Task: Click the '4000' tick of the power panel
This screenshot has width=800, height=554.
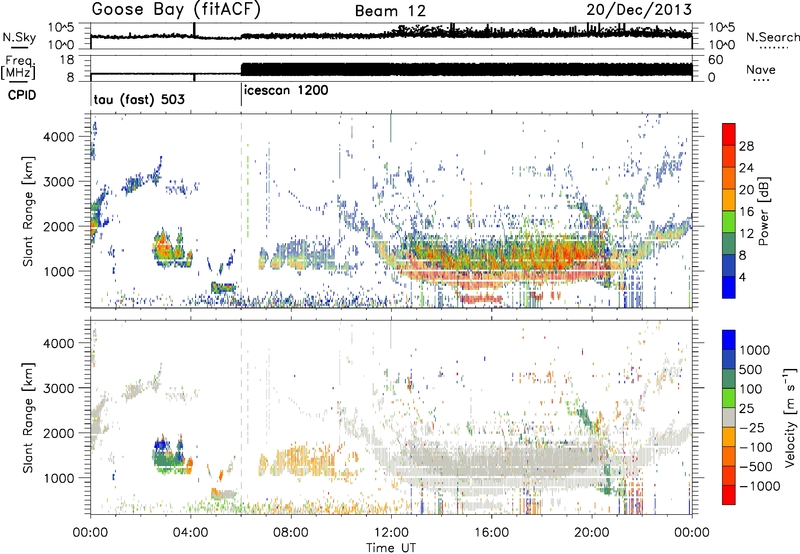Action: pyautogui.click(x=58, y=137)
